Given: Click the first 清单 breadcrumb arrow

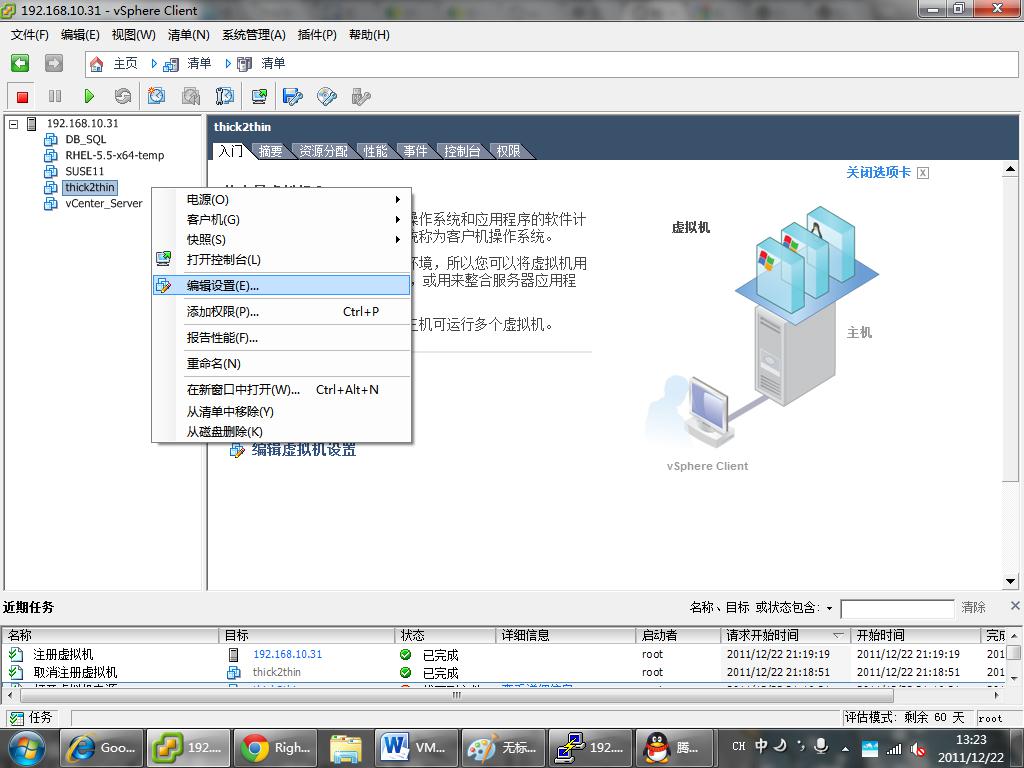Looking at the screenshot, I should click(154, 63).
